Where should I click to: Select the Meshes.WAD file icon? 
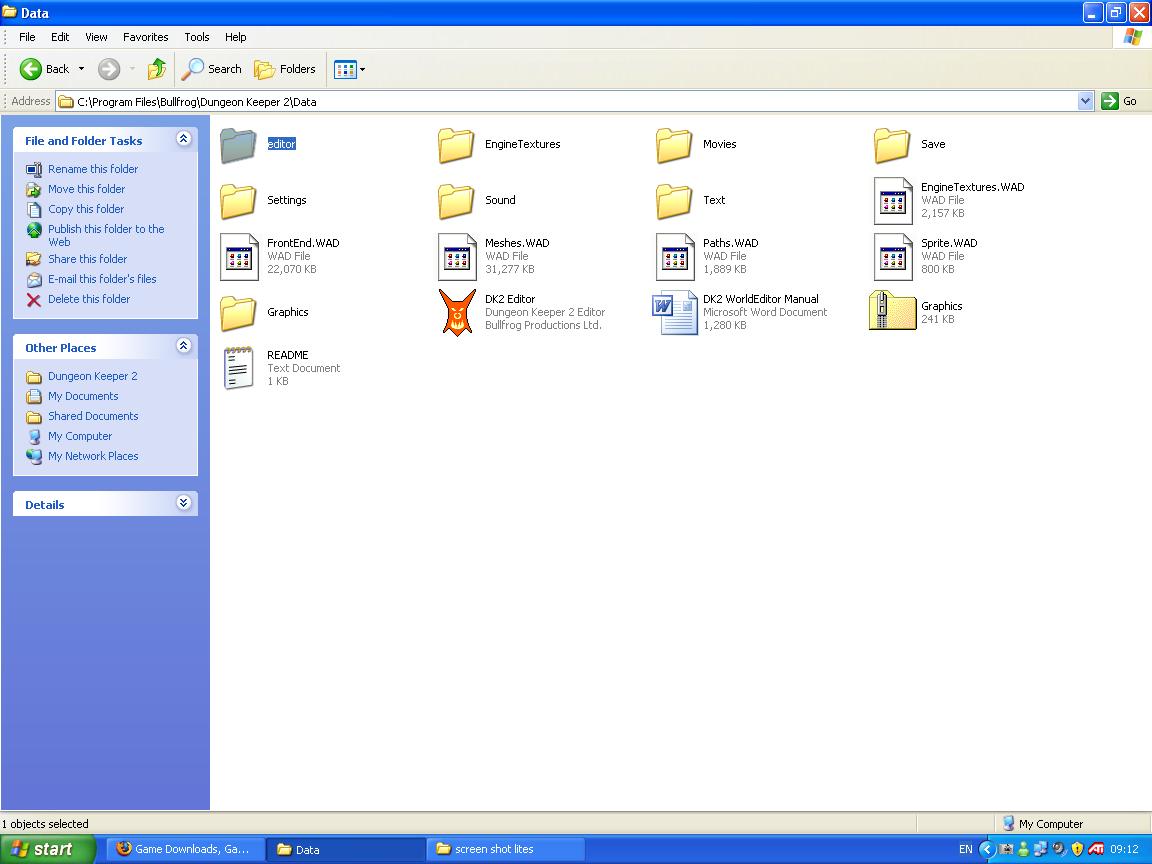coord(457,256)
